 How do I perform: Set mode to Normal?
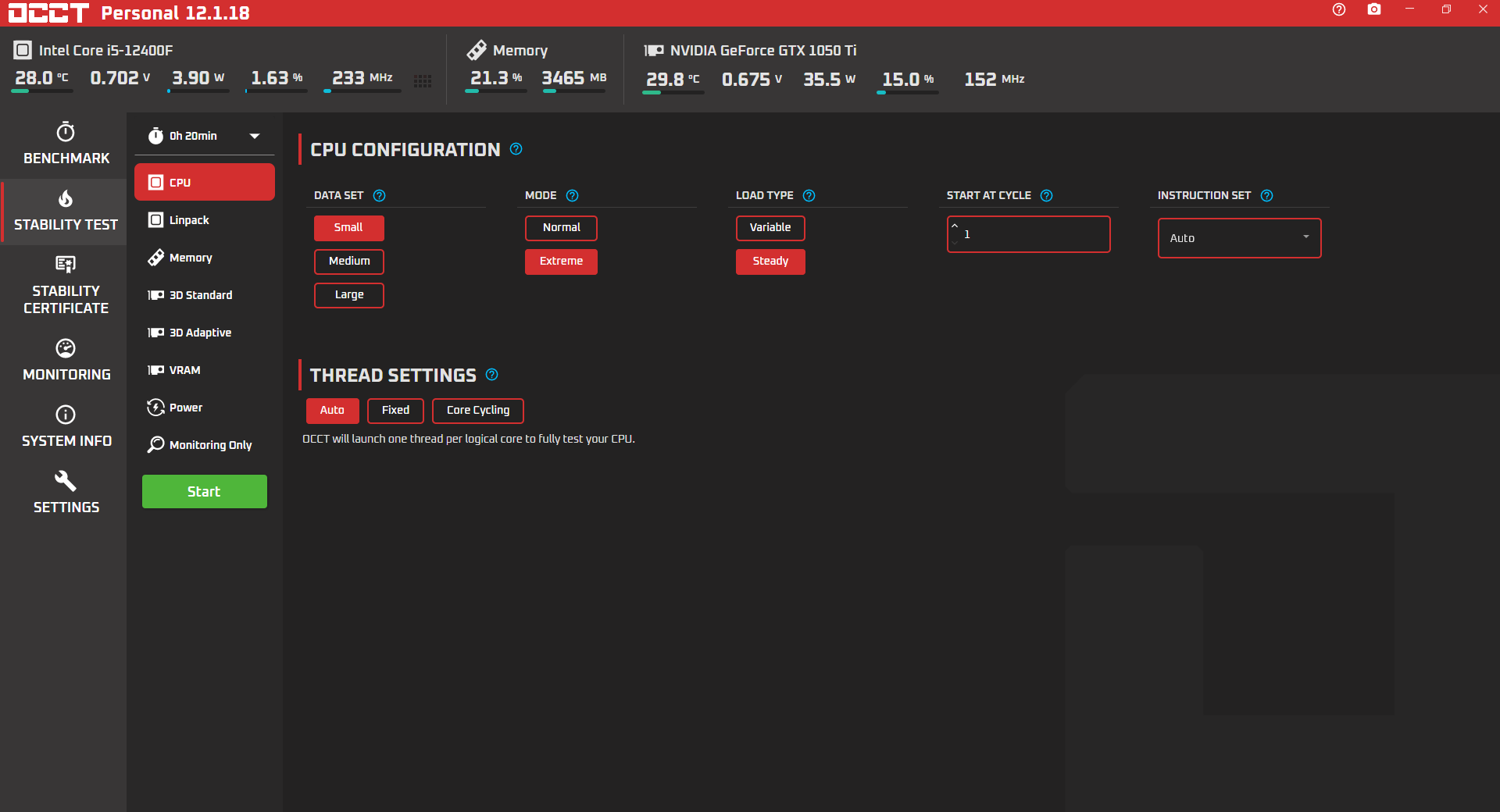coord(562,228)
